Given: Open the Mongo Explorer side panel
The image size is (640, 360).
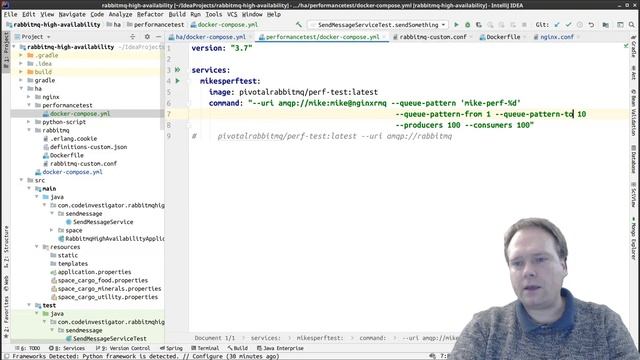Looking at the screenshot, I should tap(633, 239).
